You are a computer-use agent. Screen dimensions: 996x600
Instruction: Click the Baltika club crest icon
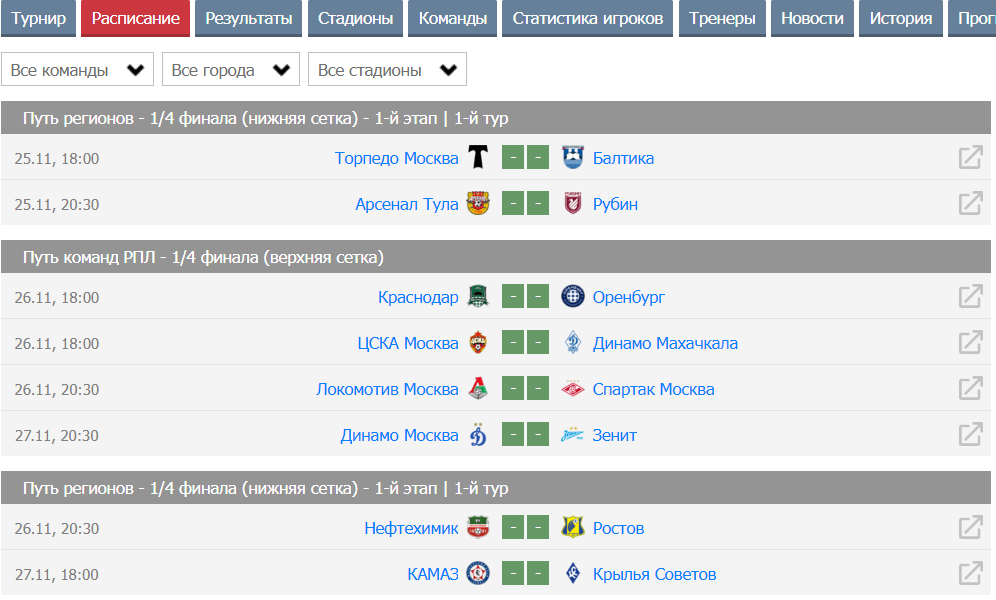[x=572, y=158]
